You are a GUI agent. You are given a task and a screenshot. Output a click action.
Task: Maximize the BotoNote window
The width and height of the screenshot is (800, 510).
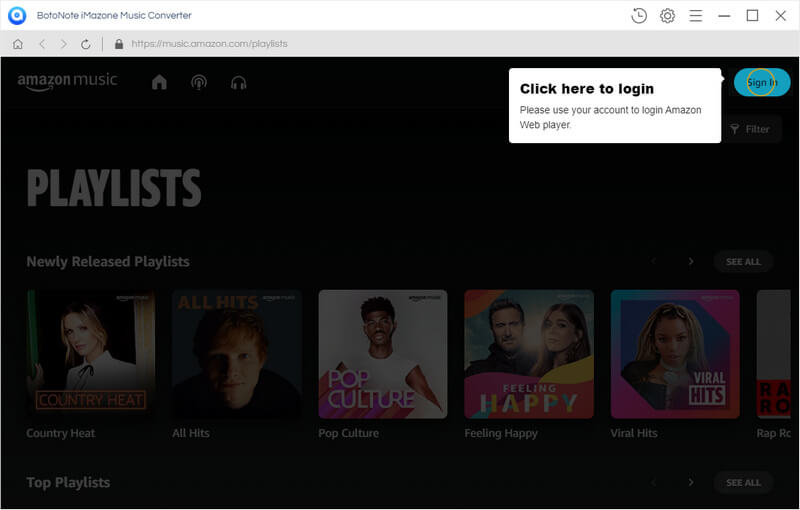[x=752, y=16]
